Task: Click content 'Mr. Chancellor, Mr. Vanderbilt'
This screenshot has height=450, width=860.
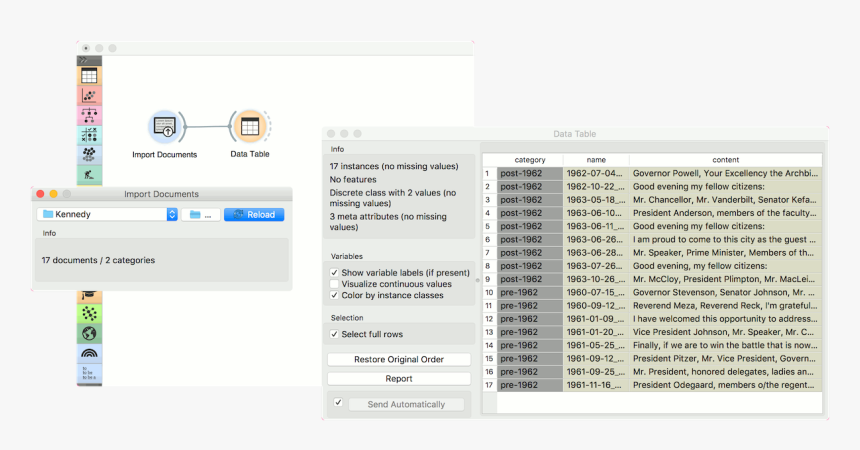Action: point(726,200)
